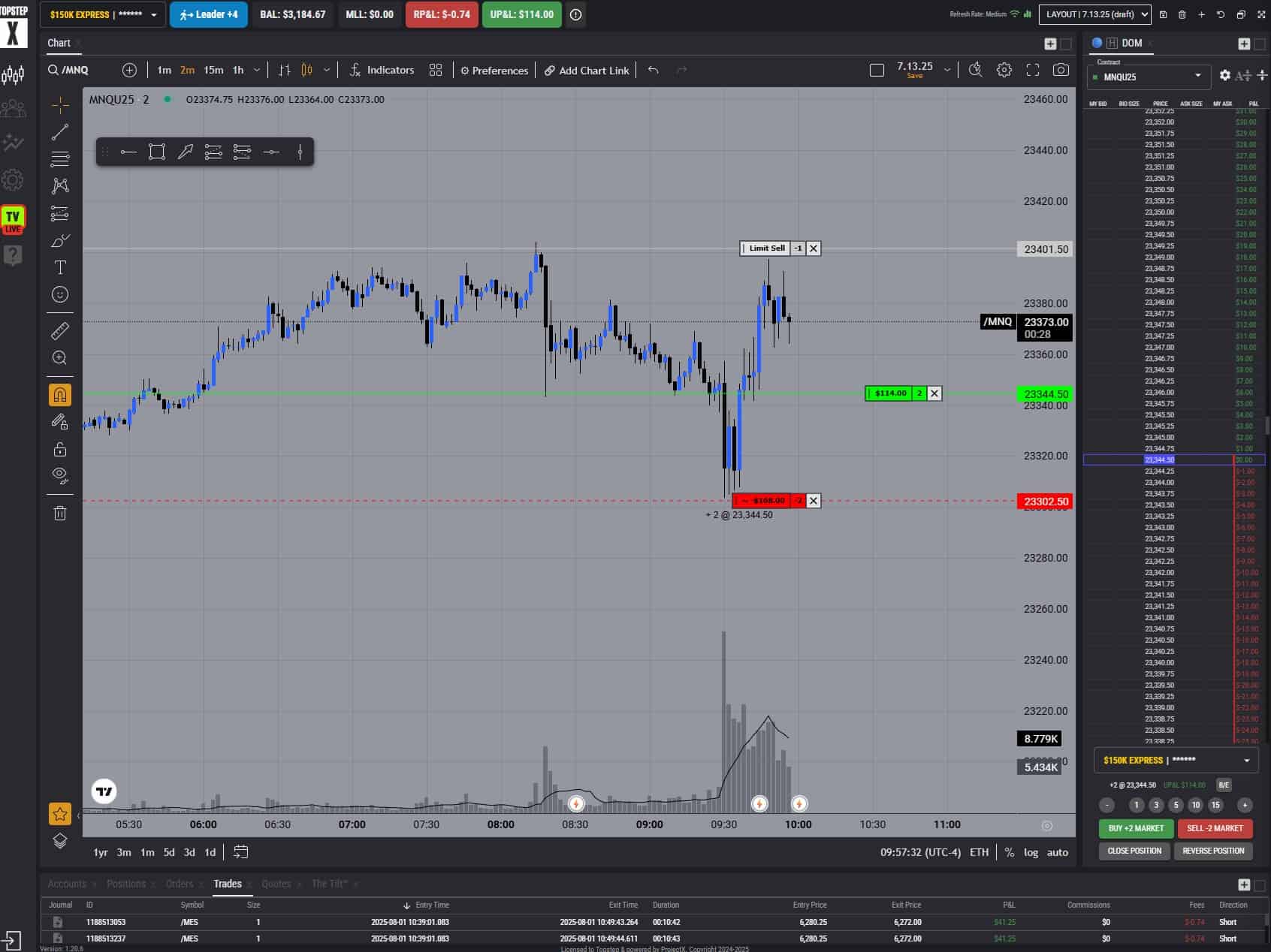Open the long position projection tools
Viewport: 1271px width, 952px height.
[60, 214]
